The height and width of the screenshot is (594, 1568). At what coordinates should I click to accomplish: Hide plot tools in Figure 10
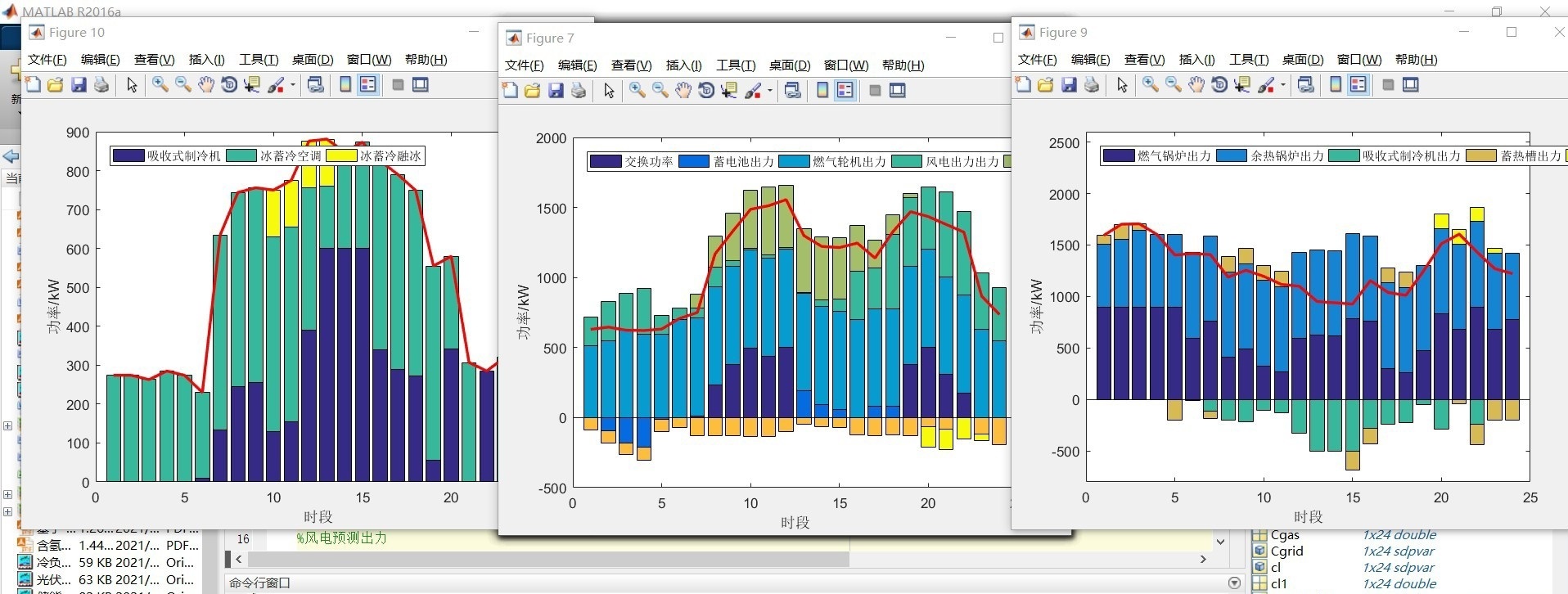398,84
